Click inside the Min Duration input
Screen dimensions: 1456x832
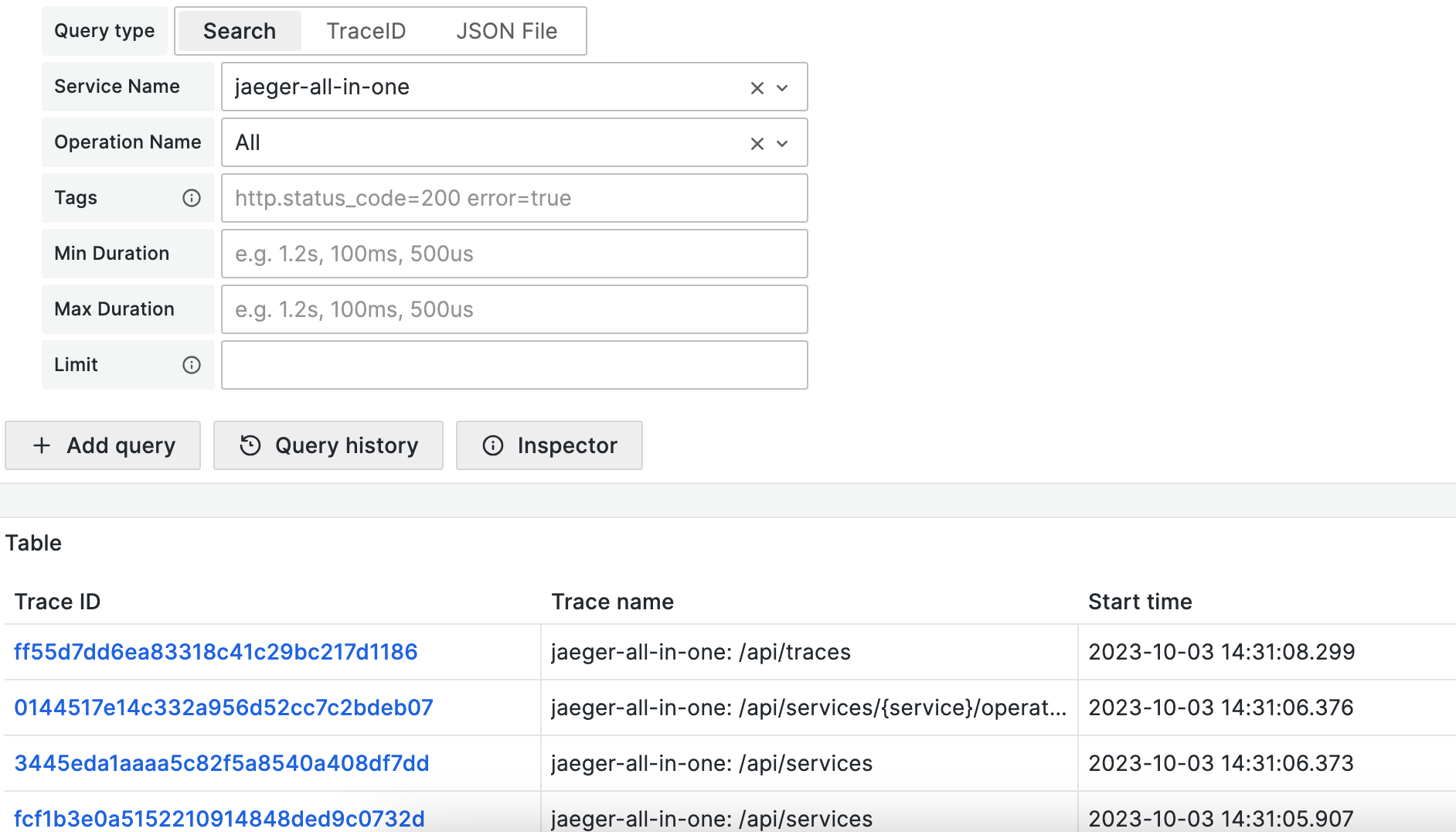[x=514, y=254]
